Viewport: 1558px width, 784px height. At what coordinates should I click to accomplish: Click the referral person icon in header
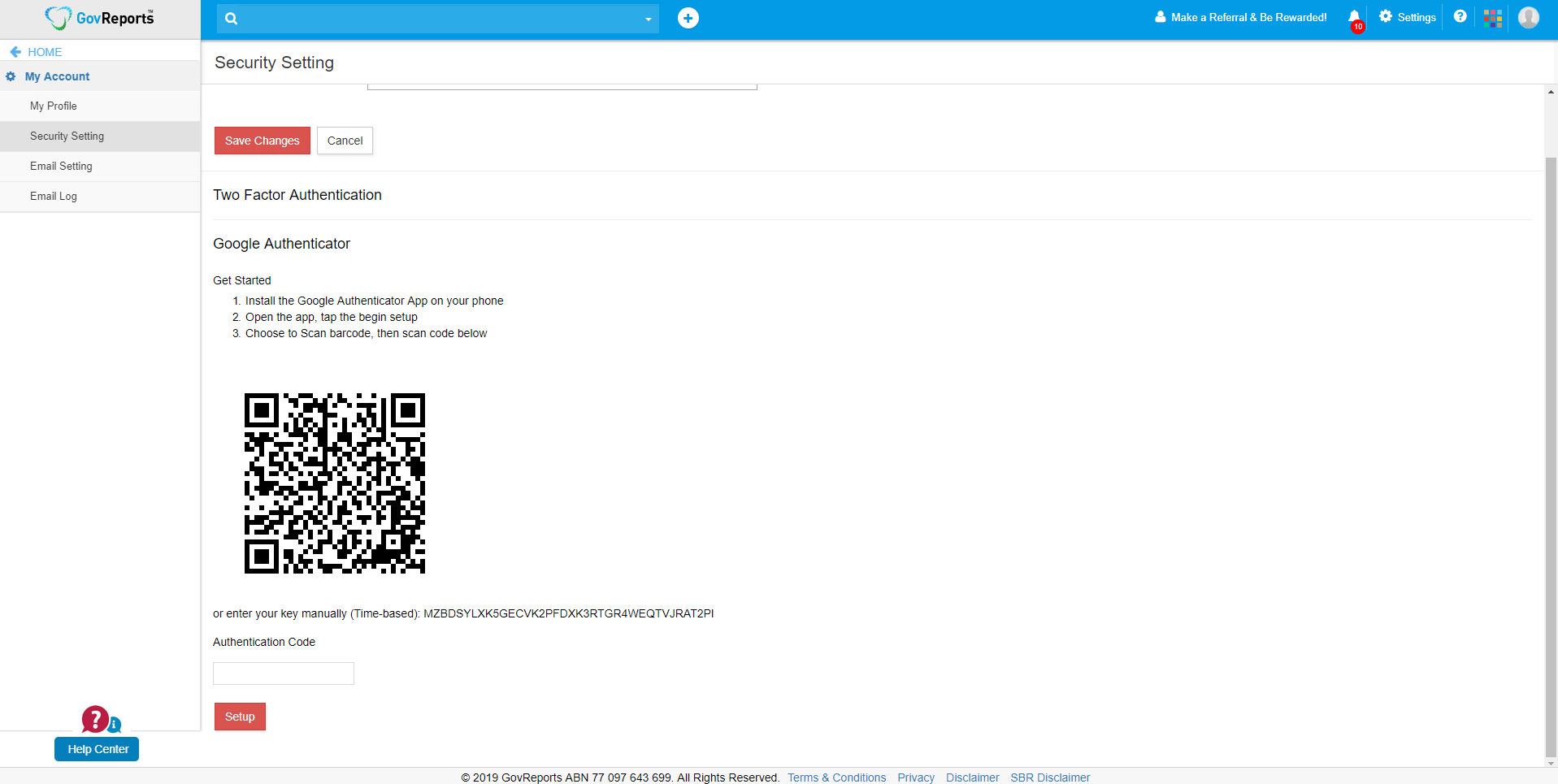click(x=1161, y=16)
